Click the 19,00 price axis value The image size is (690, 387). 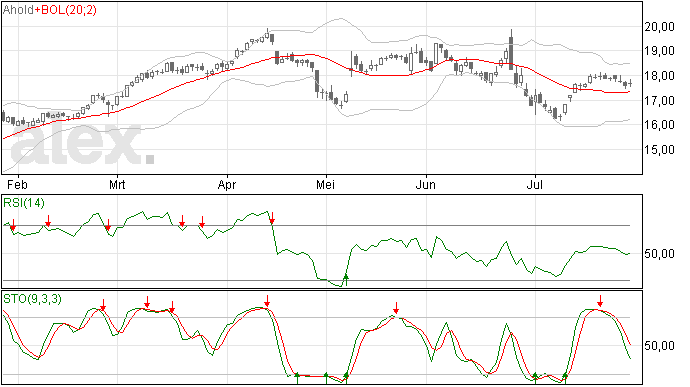(x=660, y=51)
